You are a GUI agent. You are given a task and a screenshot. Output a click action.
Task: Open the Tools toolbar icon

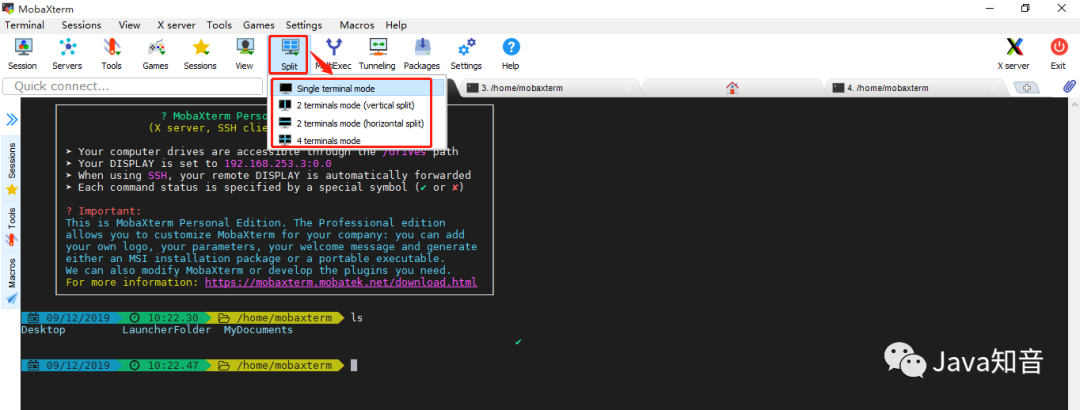click(111, 54)
